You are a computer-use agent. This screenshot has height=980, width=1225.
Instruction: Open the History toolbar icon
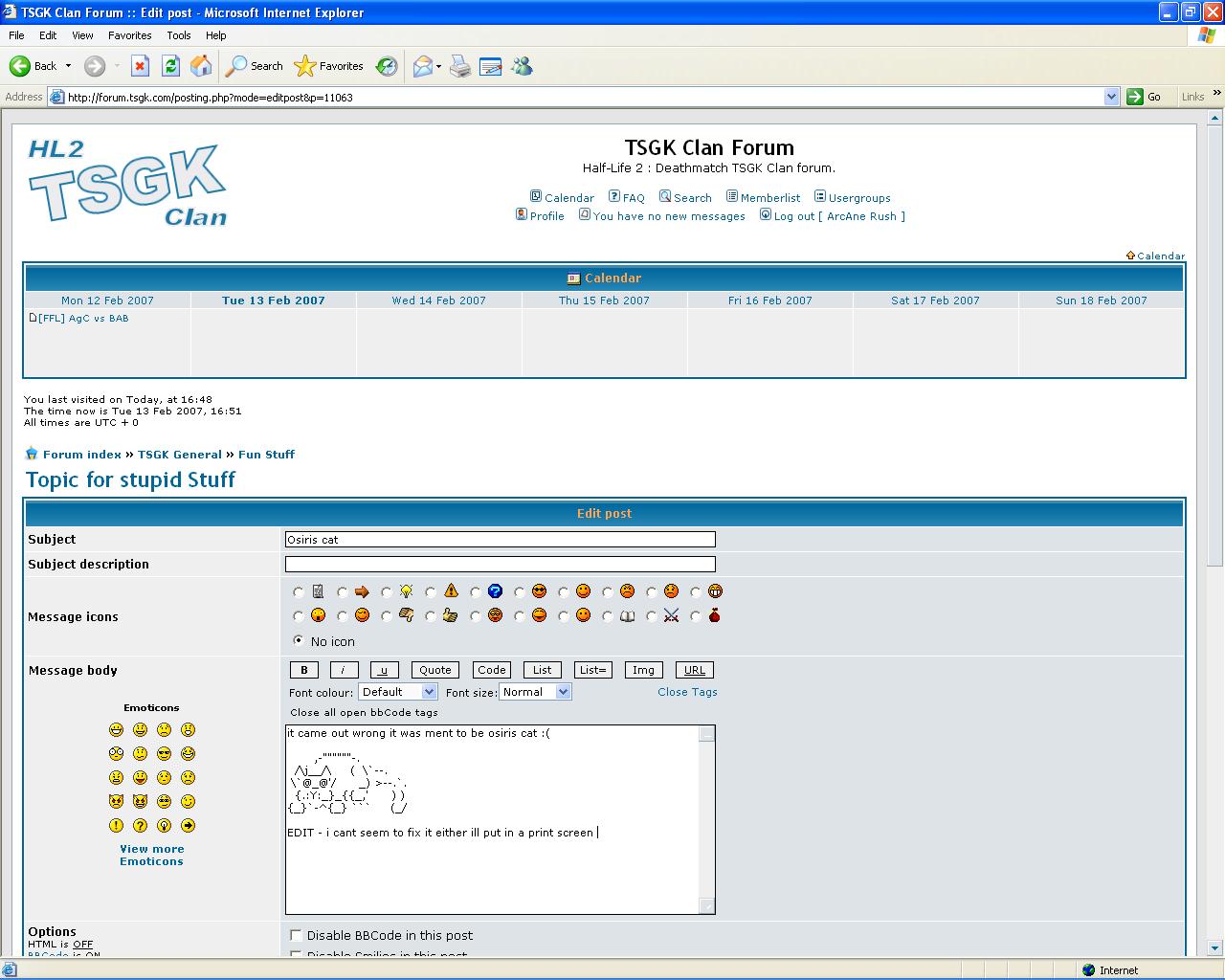pos(387,66)
